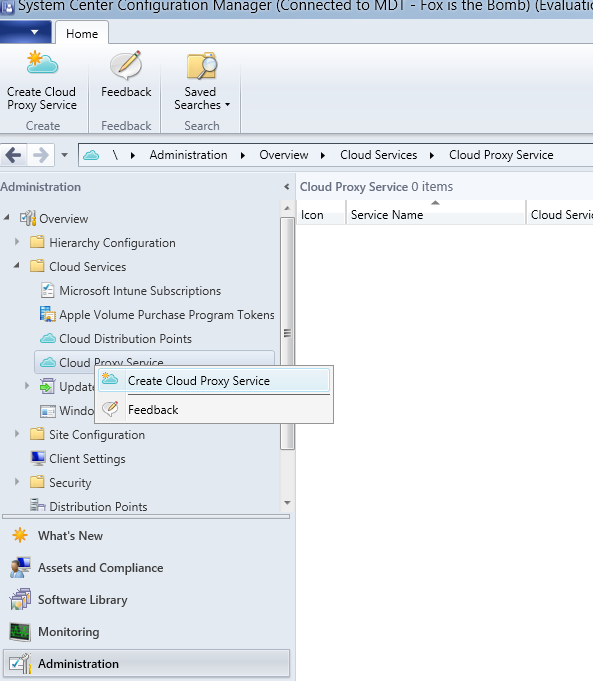Open the navigation history dropdown arrow

coord(65,155)
